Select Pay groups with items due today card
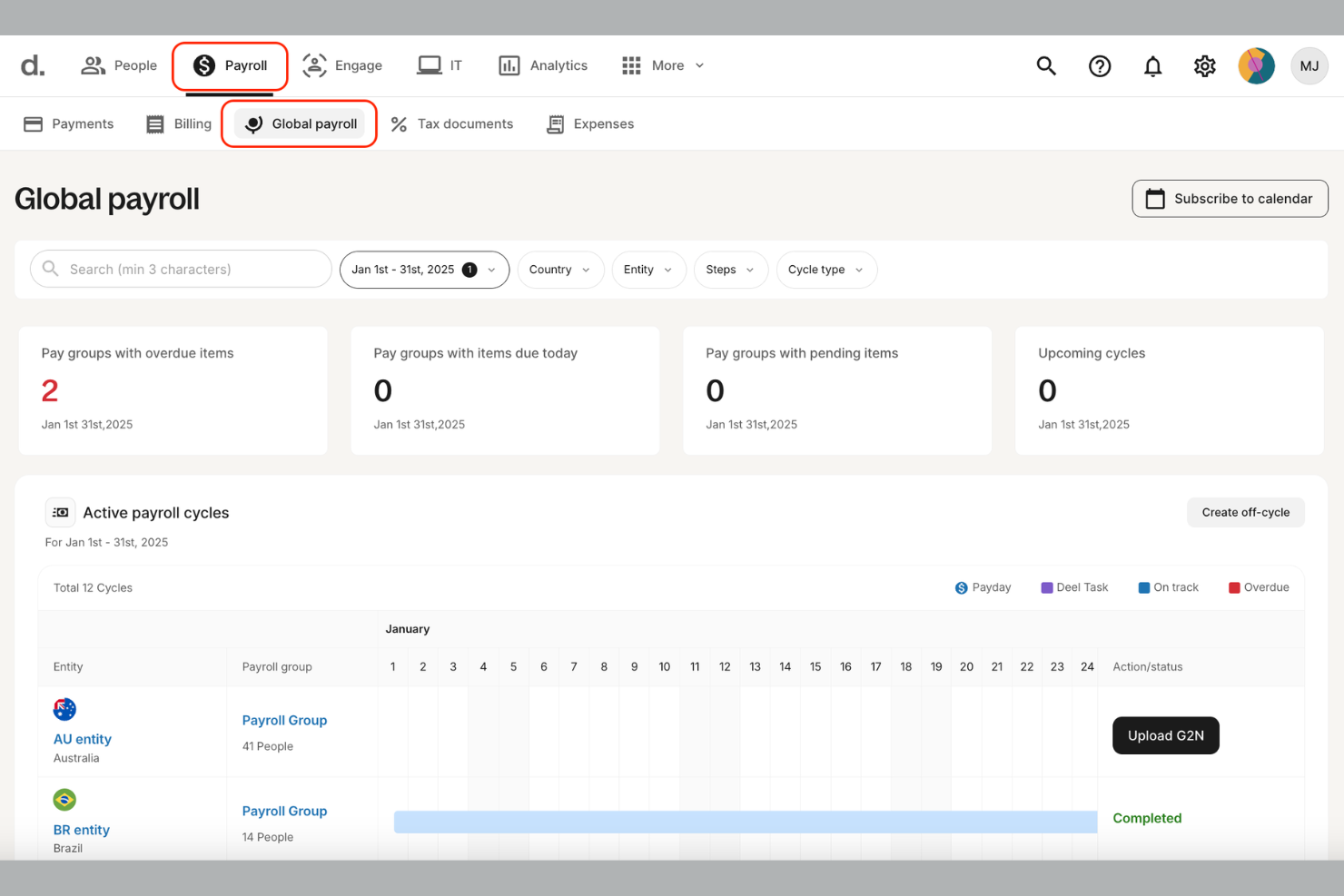Viewport: 1344px width, 896px height. (x=505, y=390)
